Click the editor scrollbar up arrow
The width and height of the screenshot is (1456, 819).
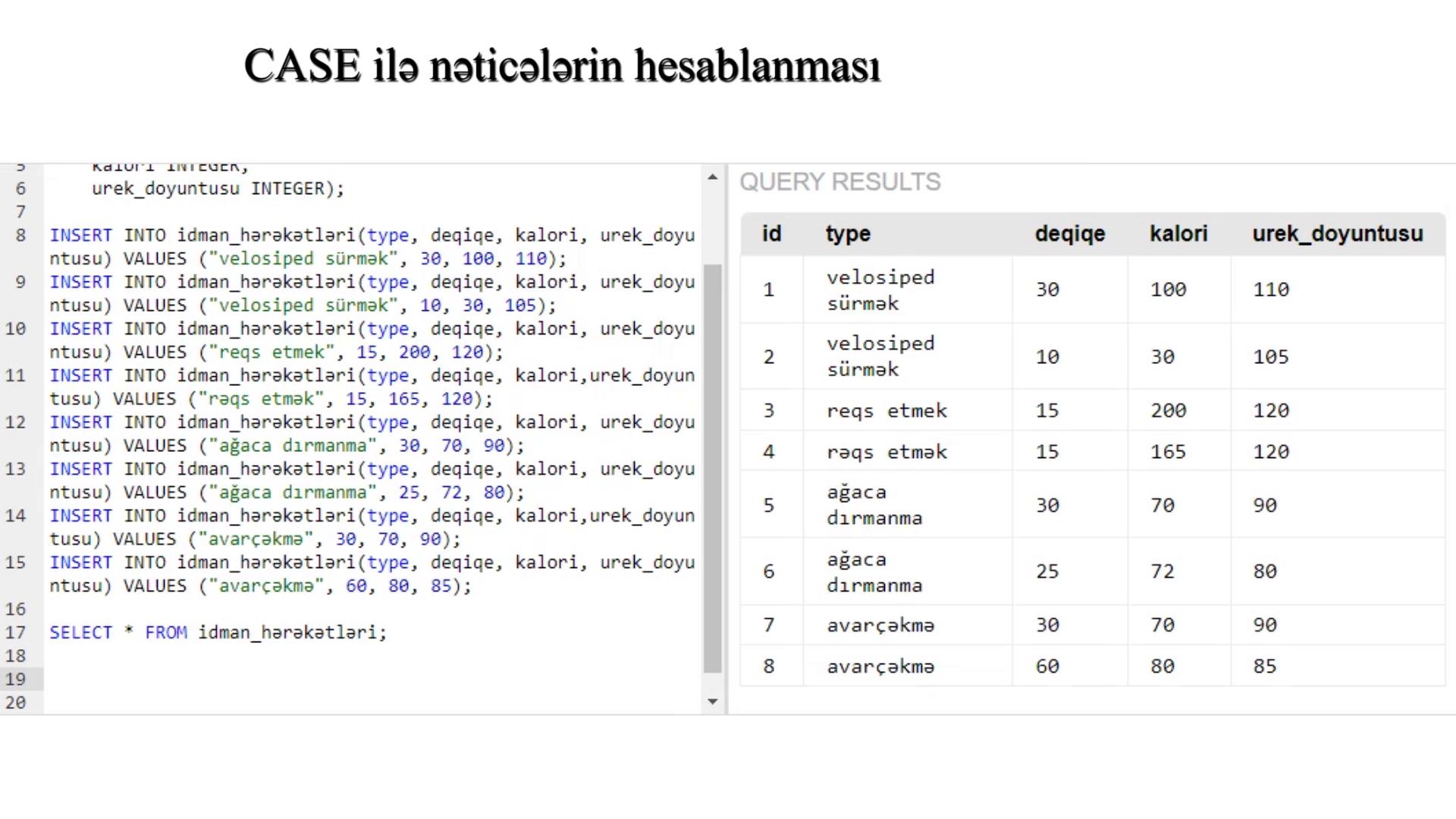click(x=712, y=177)
